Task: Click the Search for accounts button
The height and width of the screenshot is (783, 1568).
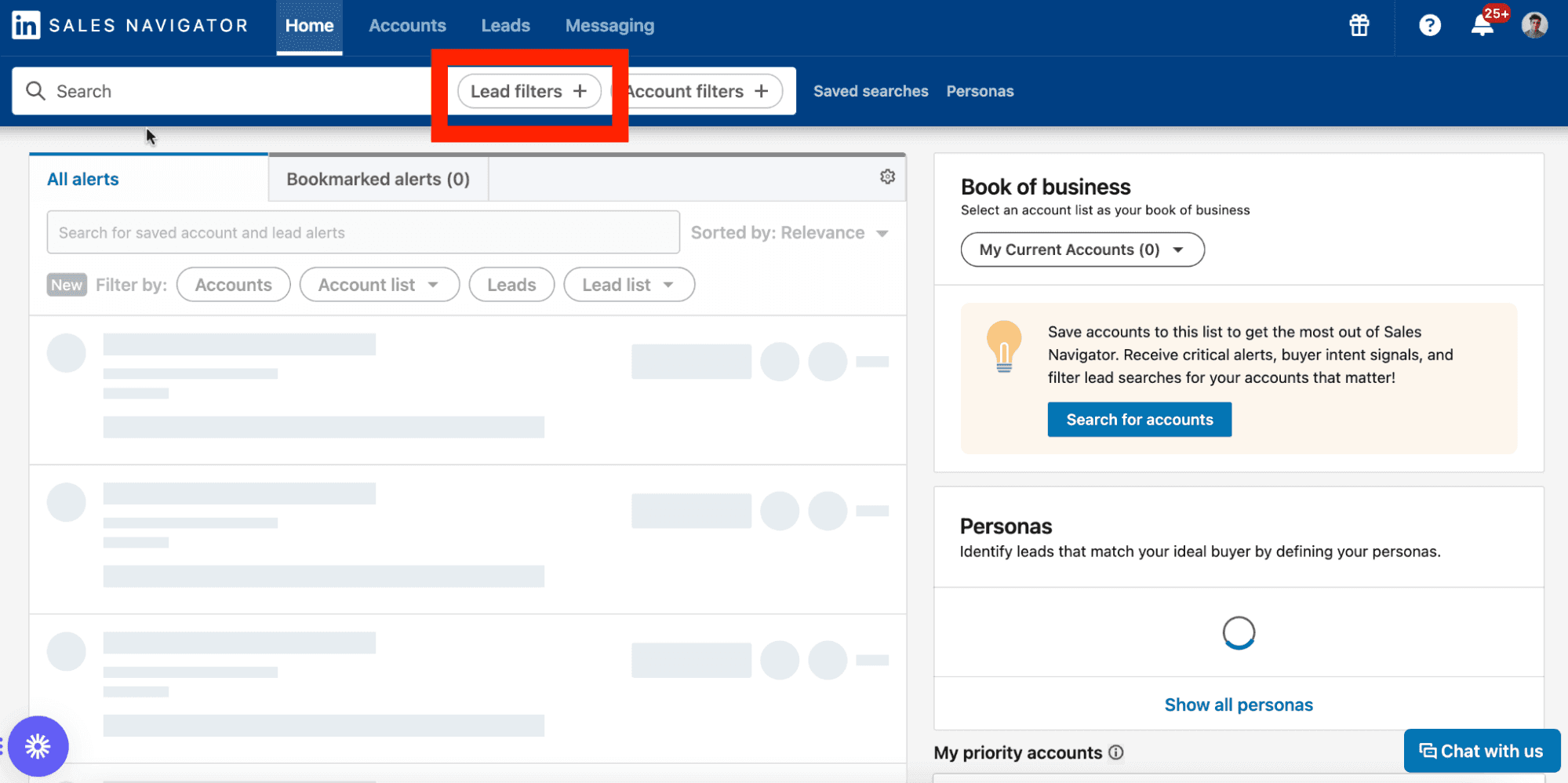Action: 1139,419
